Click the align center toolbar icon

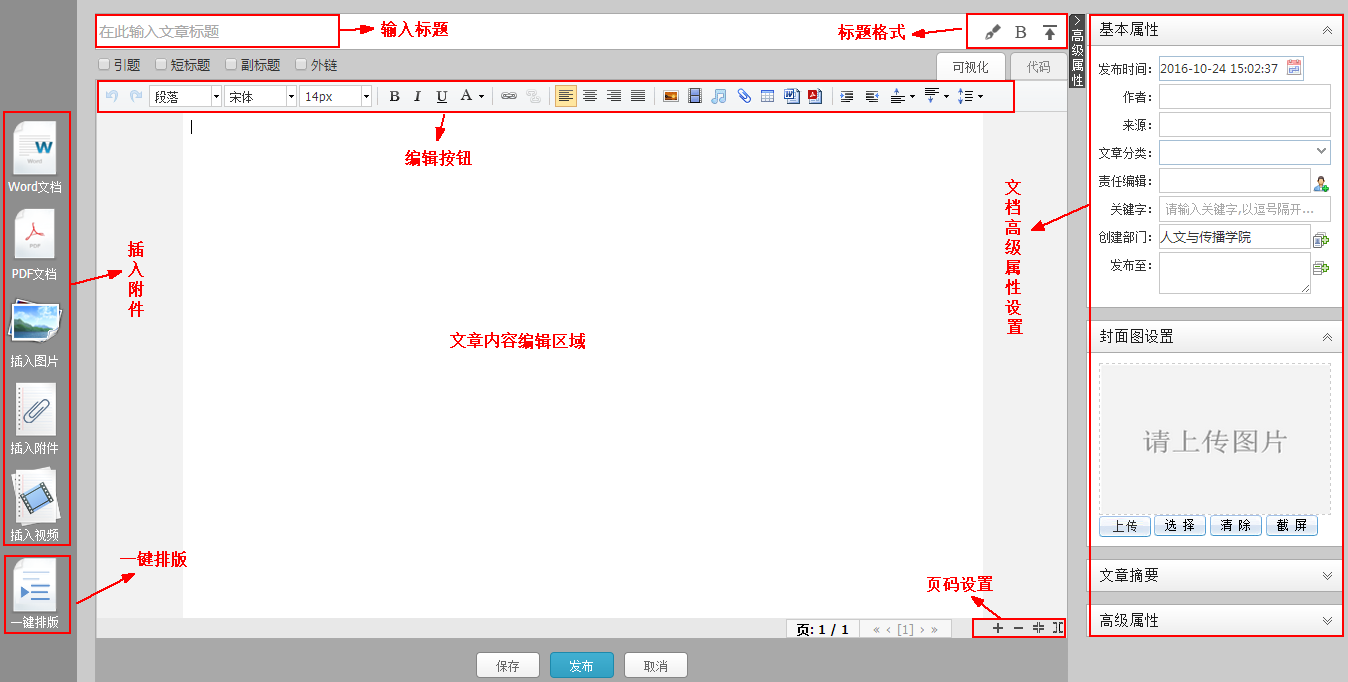click(x=590, y=96)
